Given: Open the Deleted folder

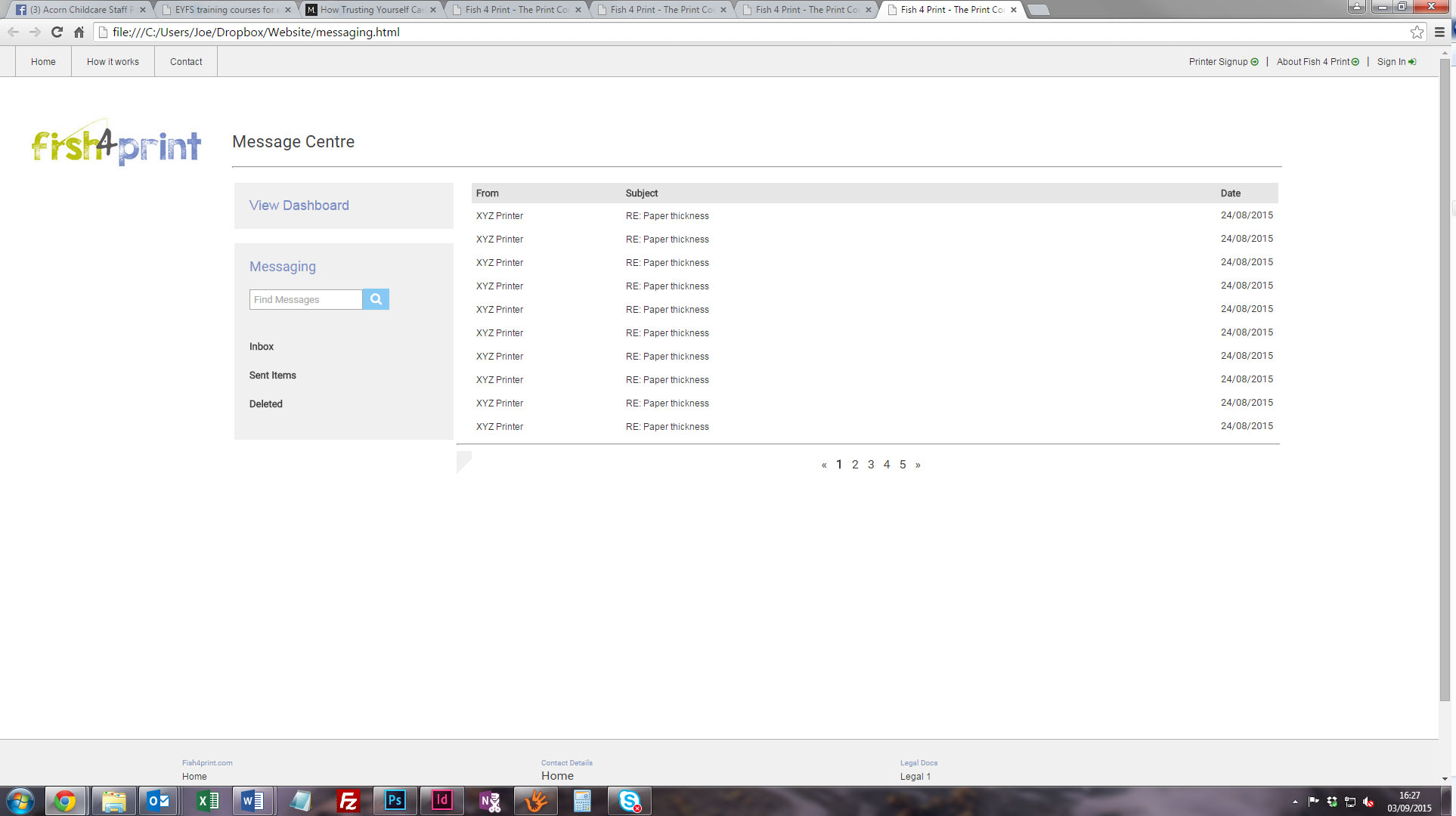Looking at the screenshot, I should pos(266,404).
